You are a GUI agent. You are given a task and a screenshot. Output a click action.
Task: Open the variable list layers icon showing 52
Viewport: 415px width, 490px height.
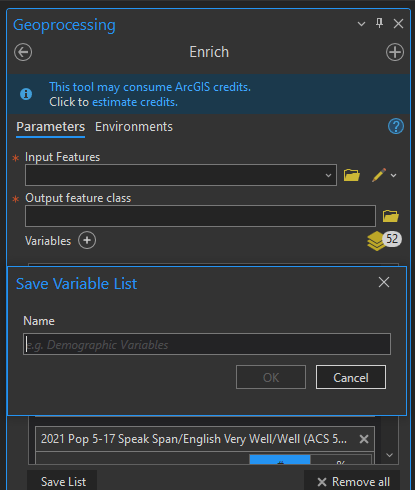[384, 240]
